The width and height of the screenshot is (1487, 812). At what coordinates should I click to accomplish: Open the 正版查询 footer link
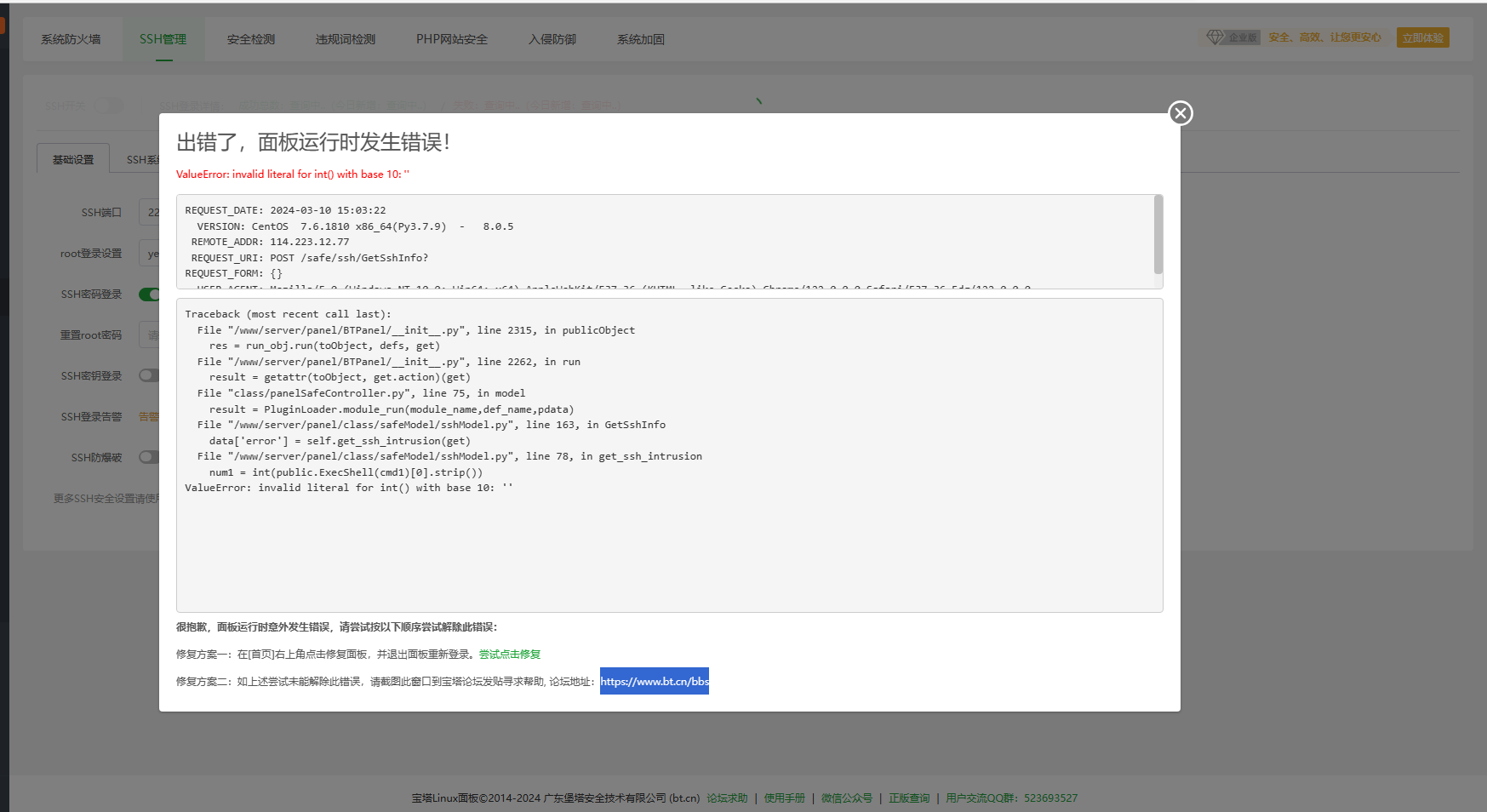click(909, 798)
